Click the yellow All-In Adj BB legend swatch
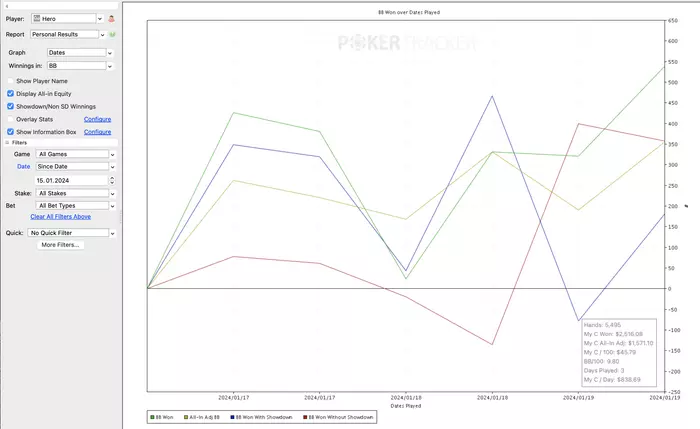This screenshot has width=700, height=429. (x=186, y=417)
